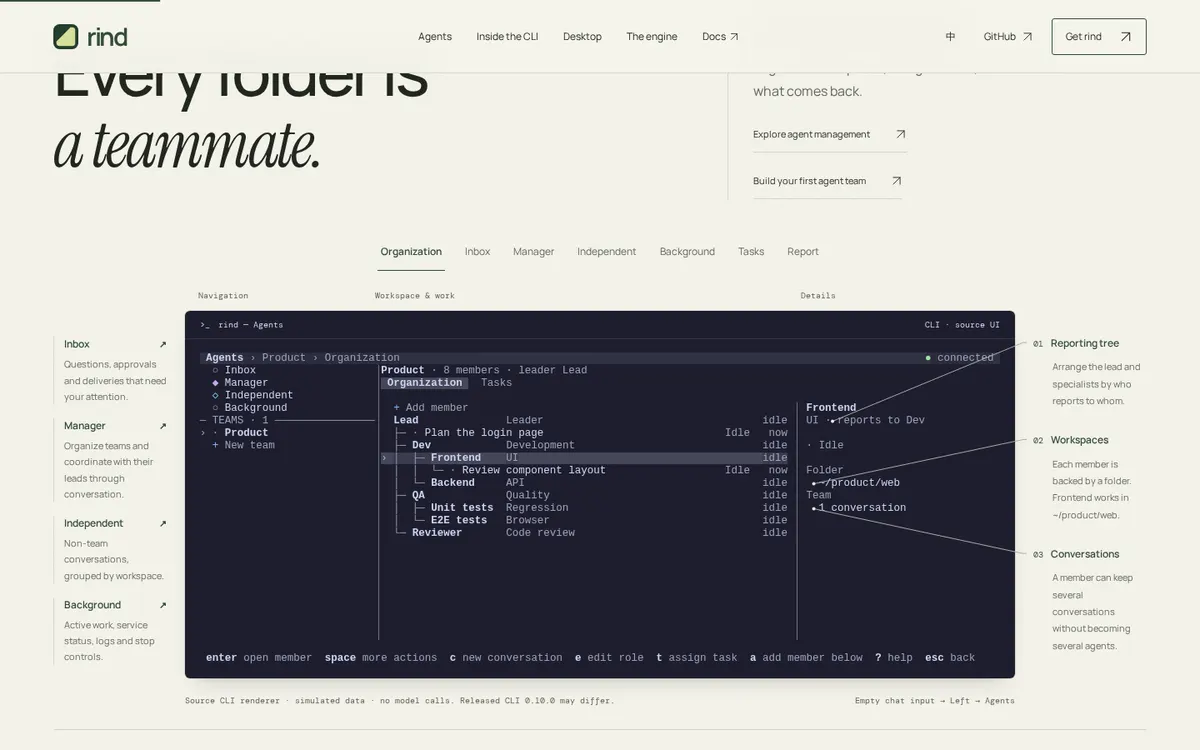
Task: Click the arrow icon next to Background heading
Action: pyautogui.click(x=163, y=605)
